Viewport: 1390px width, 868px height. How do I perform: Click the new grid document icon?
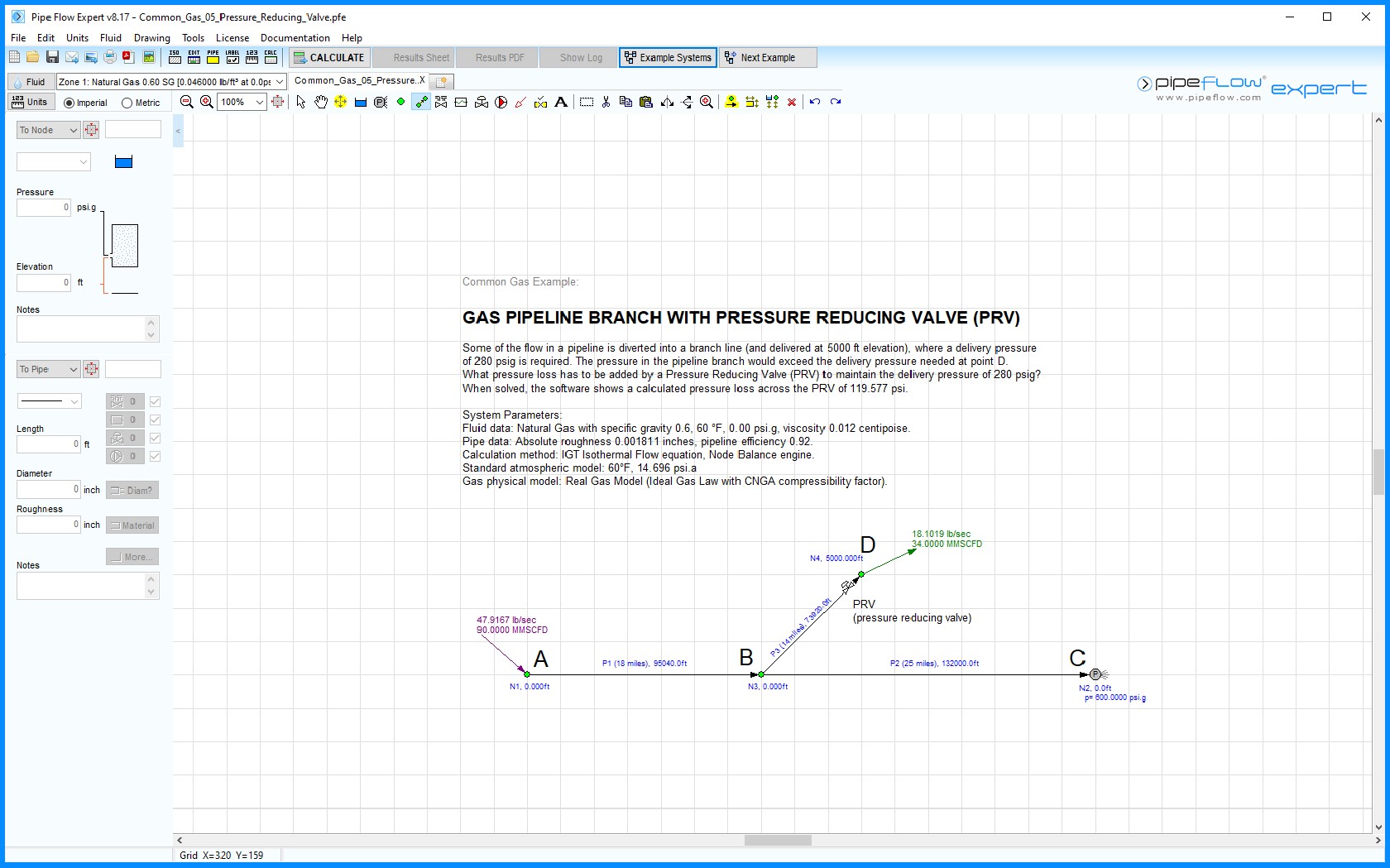pos(14,57)
